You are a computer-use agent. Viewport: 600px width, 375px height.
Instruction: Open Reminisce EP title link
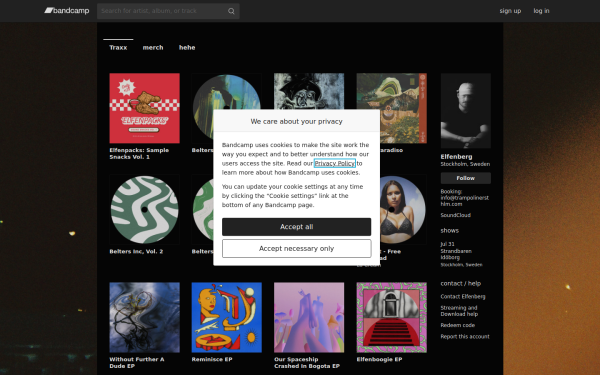pyautogui.click(x=212, y=359)
